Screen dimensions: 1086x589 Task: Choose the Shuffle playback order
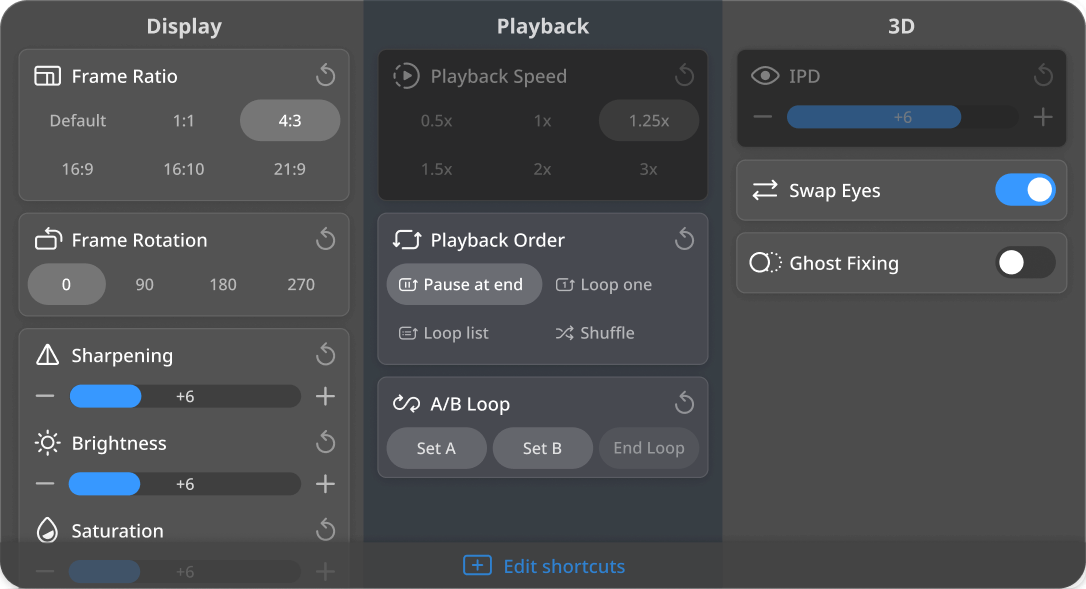click(596, 333)
